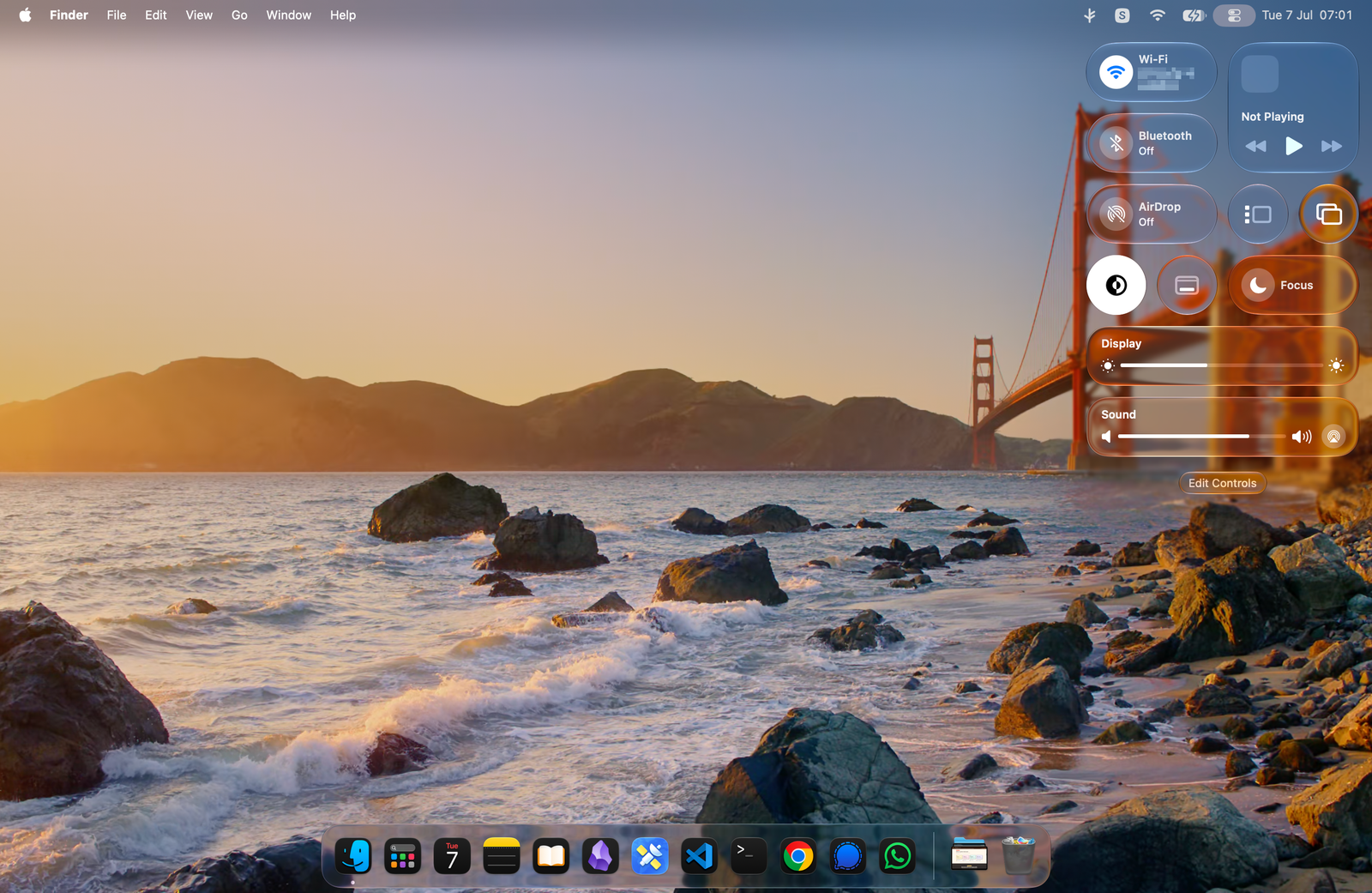Open AirPlay audio output next to Sound slider
Image resolution: width=1372 pixels, height=893 pixels.
1333,437
